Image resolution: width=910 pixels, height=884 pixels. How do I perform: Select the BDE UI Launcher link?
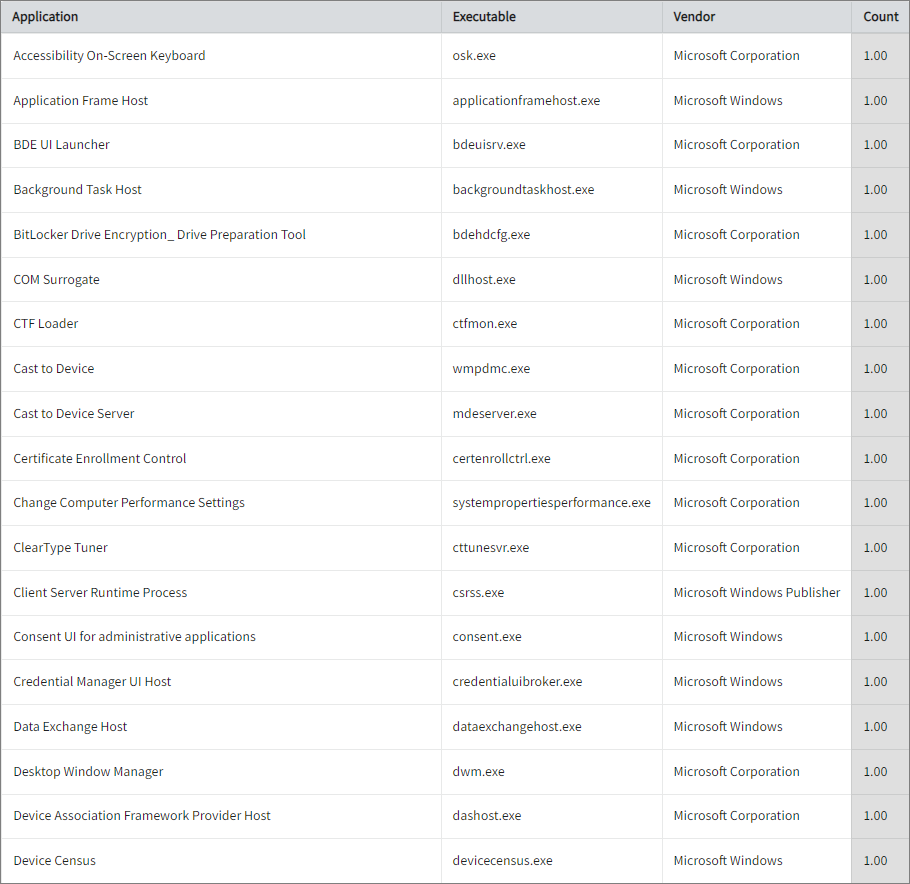pyautogui.click(x=61, y=144)
